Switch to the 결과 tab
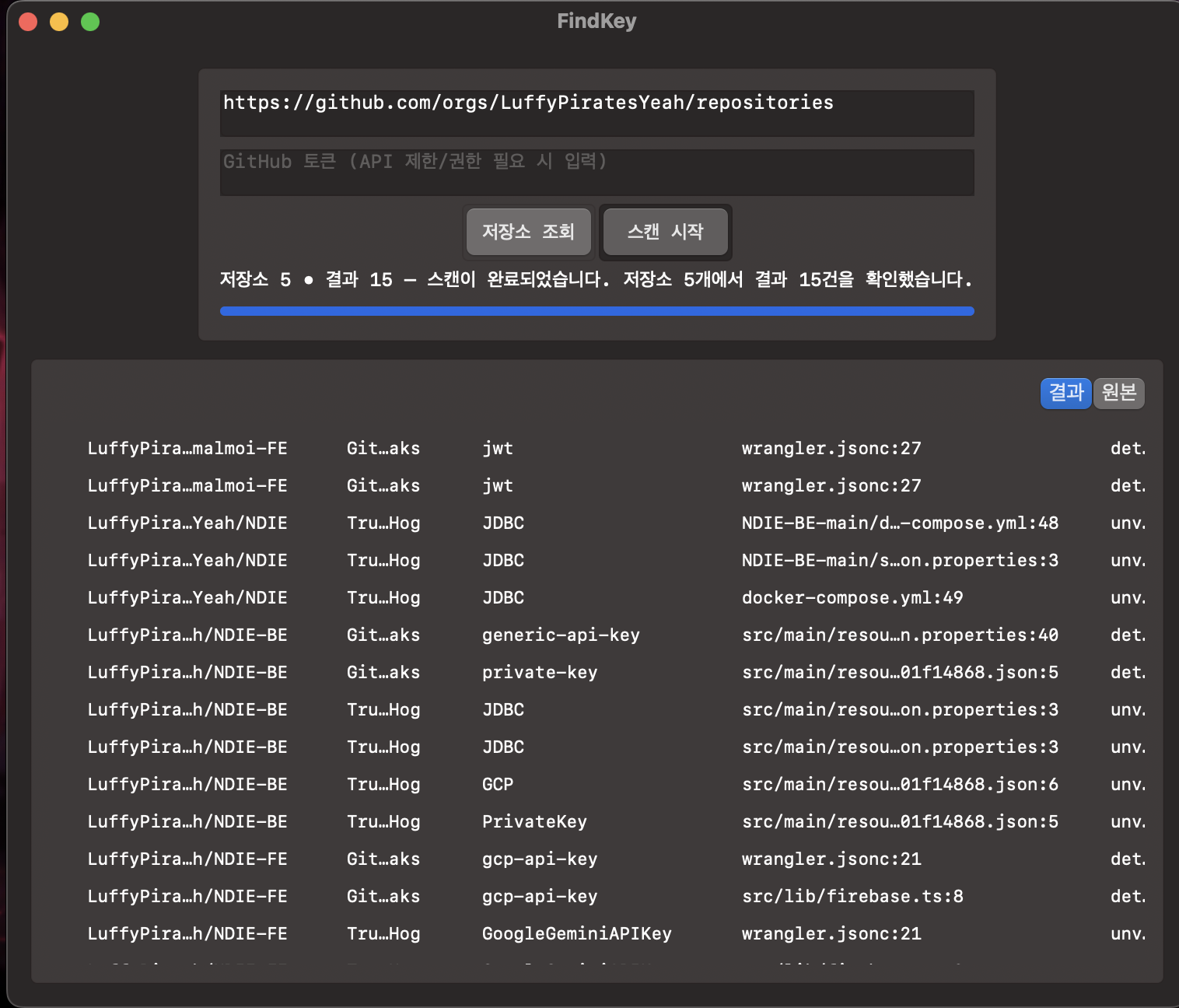Screen dimensions: 1179x1008 coord(1066,393)
